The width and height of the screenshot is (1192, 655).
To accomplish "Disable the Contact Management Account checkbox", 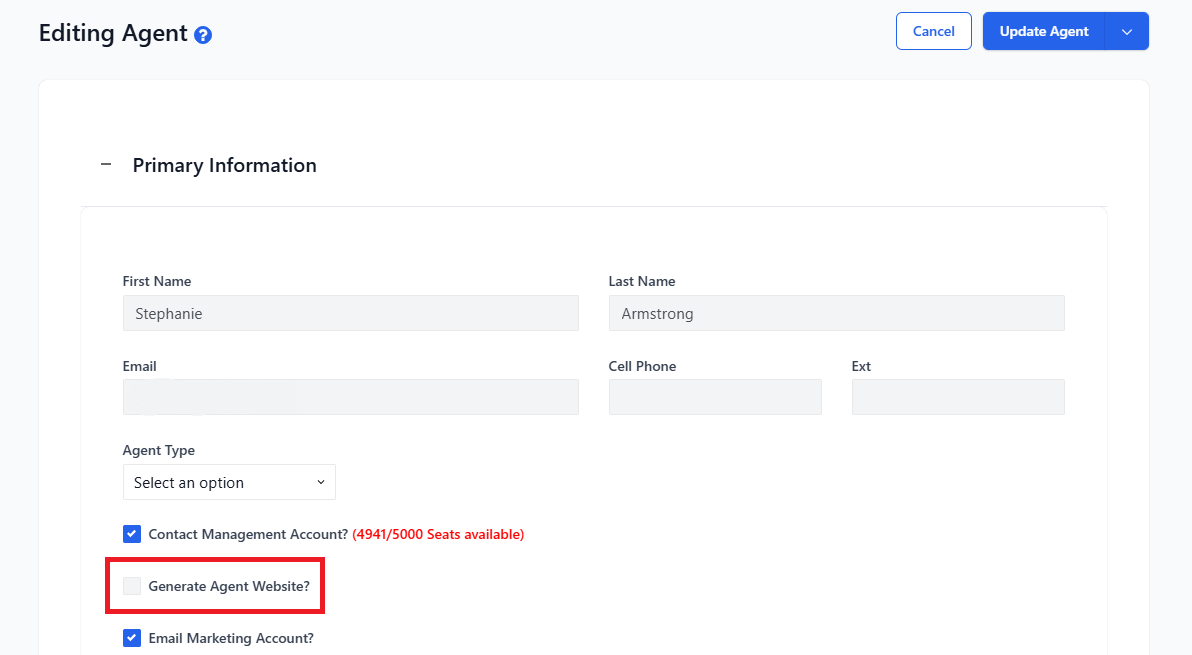I will (x=131, y=533).
